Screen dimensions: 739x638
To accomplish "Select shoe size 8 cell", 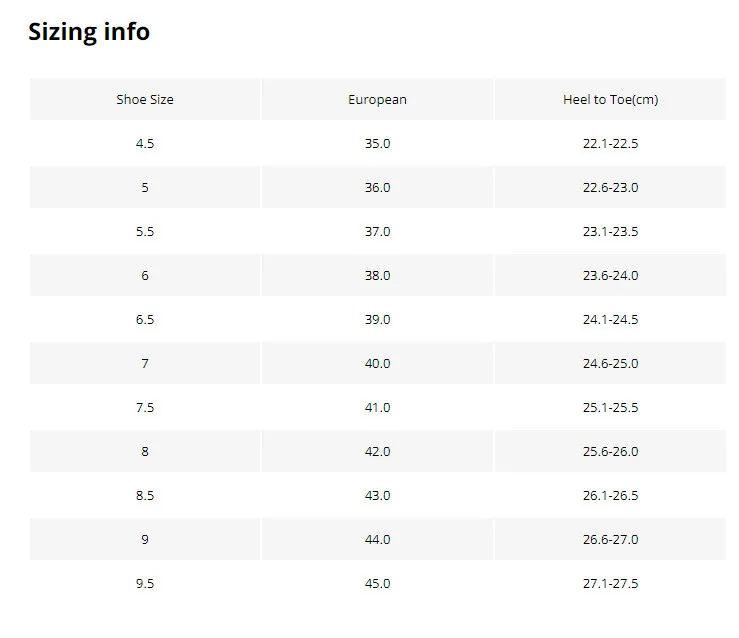I will pyautogui.click(x=145, y=452).
